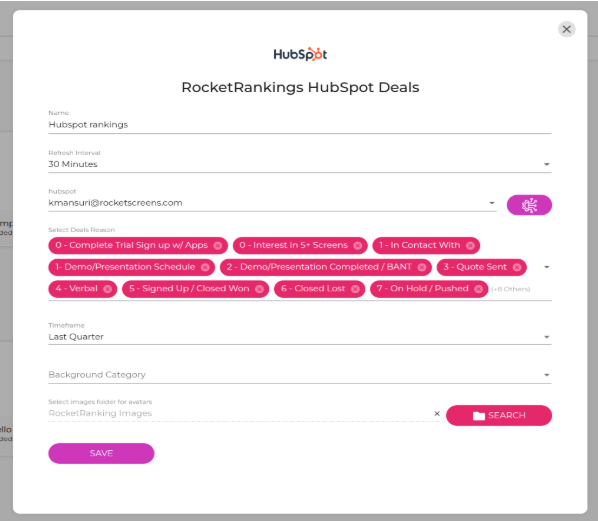Open the Background Category dropdown
Screen dimensions: 598x521
547,375
